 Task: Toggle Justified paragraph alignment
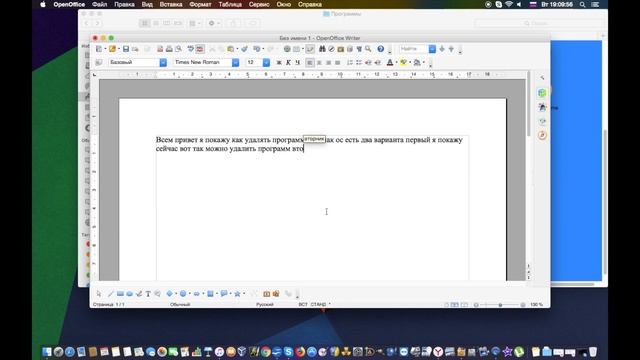point(338,62)
